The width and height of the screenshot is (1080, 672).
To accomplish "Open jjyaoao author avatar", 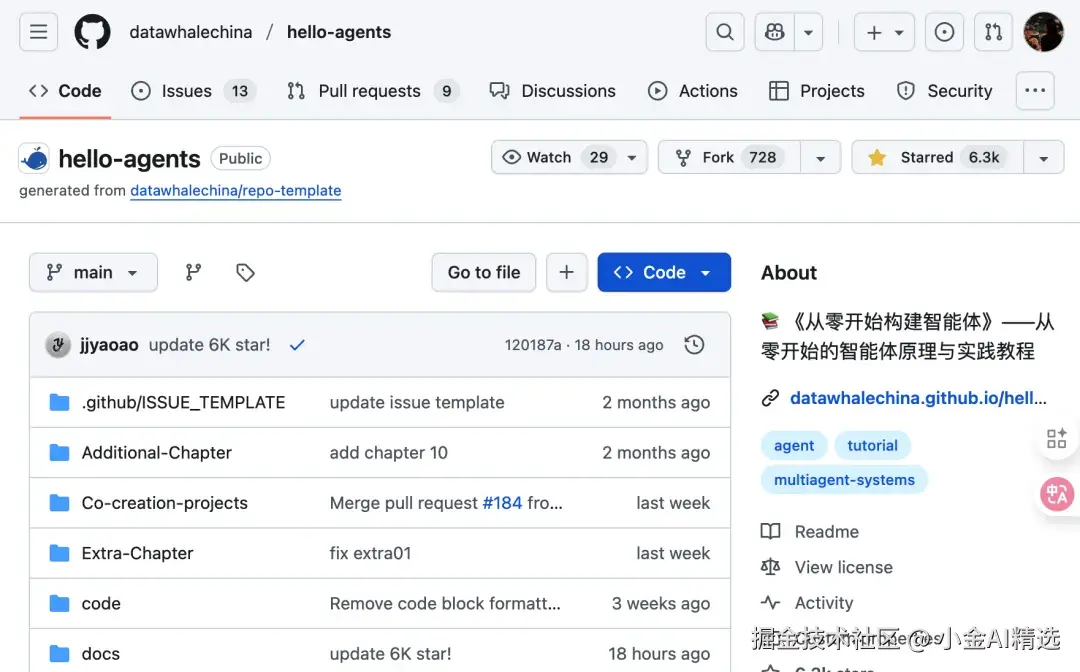I will [x=58, y=345].
